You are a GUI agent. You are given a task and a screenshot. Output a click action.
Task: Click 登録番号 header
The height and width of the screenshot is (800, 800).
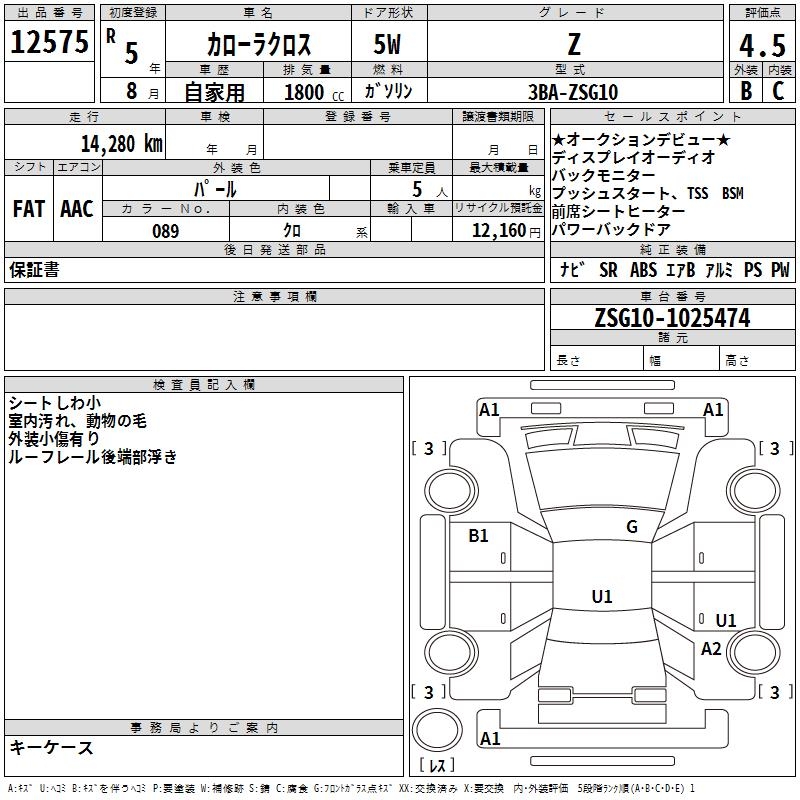tap(358, 116)
